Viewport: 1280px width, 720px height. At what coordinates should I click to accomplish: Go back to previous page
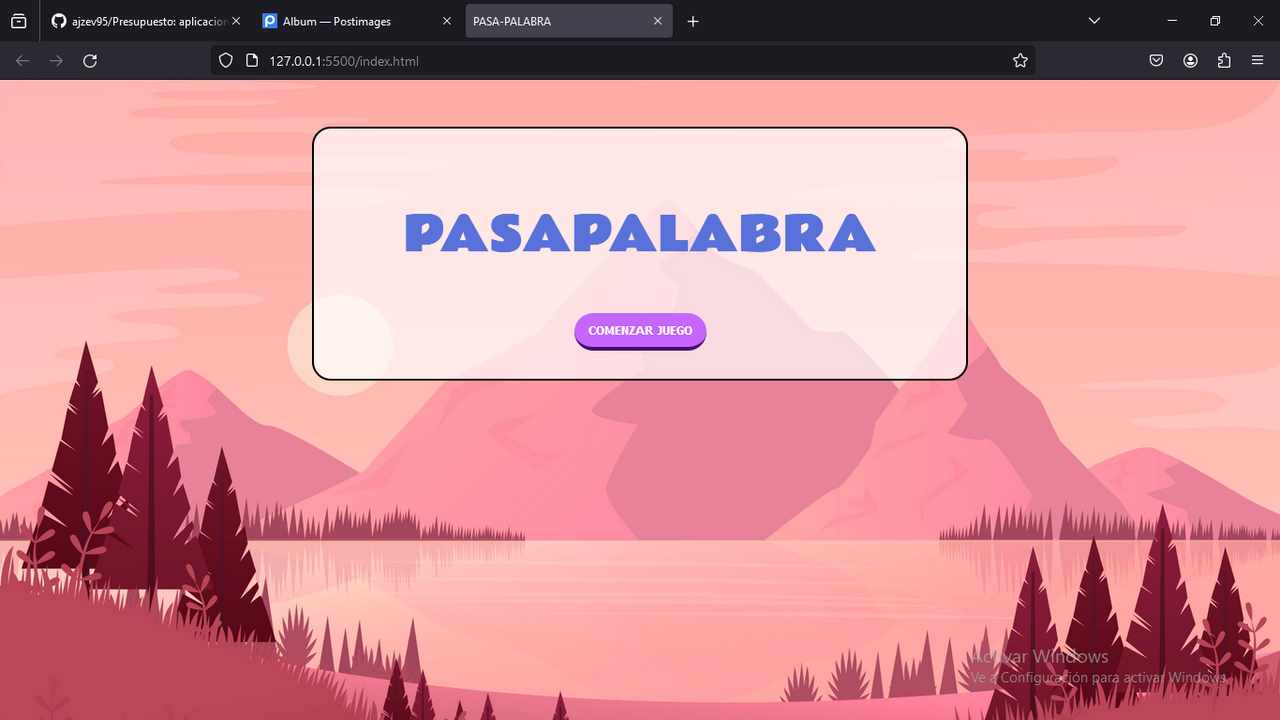(x=22, y=61)
